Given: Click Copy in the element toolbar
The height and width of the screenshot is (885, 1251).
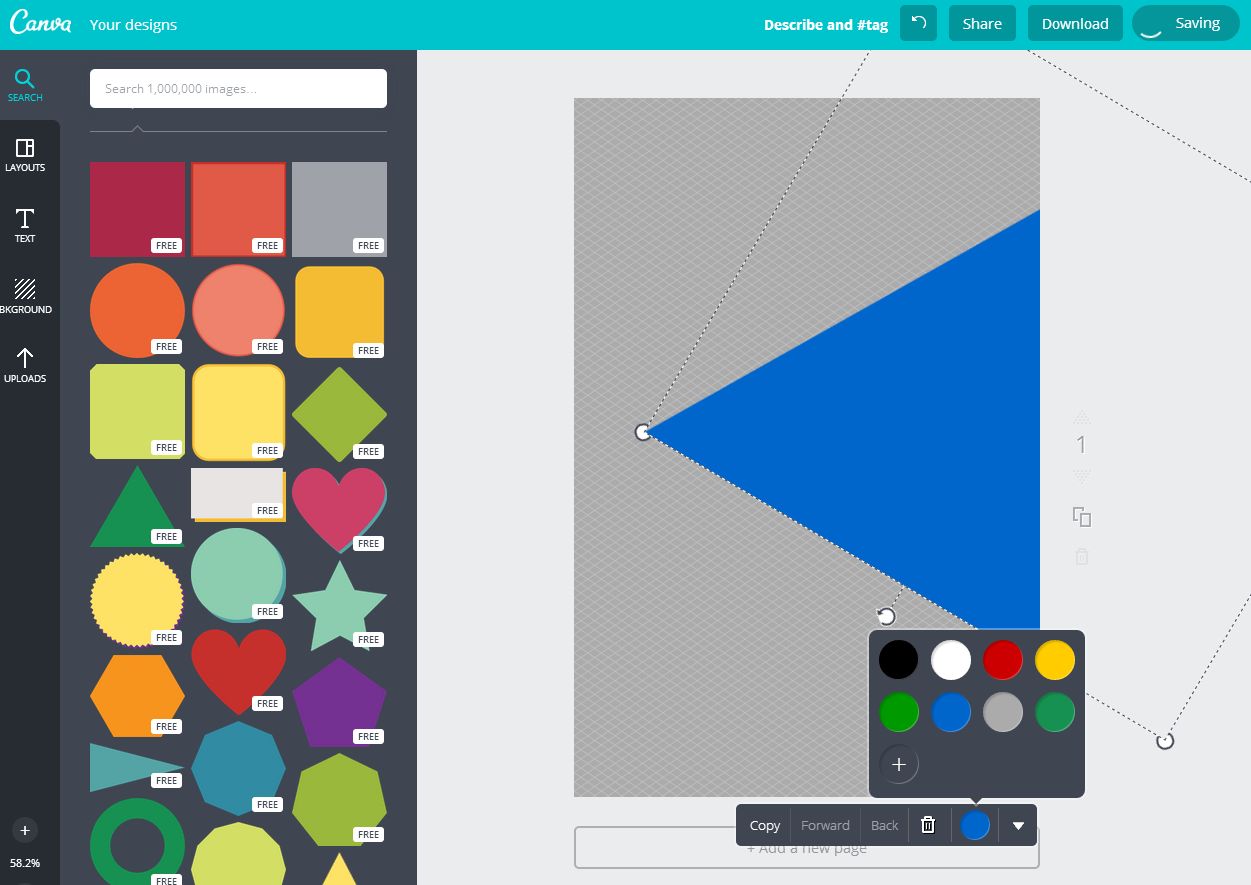Looking at the screenshot, I should [x=764, y=825].
